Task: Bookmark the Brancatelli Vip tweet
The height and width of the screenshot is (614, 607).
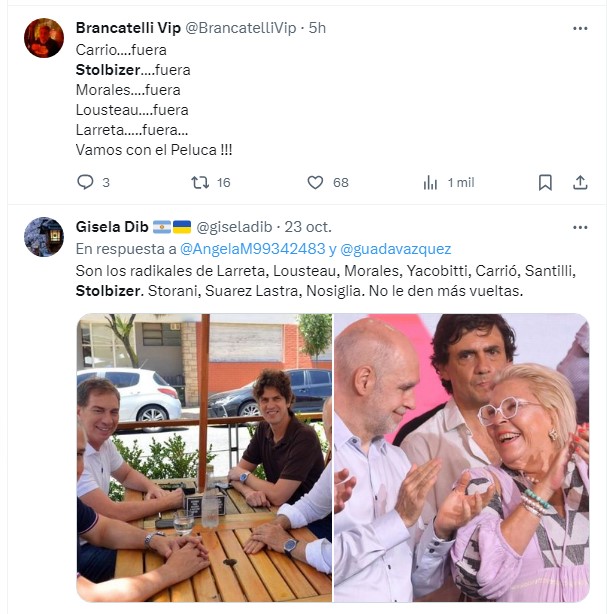Action: coord(545,182)
